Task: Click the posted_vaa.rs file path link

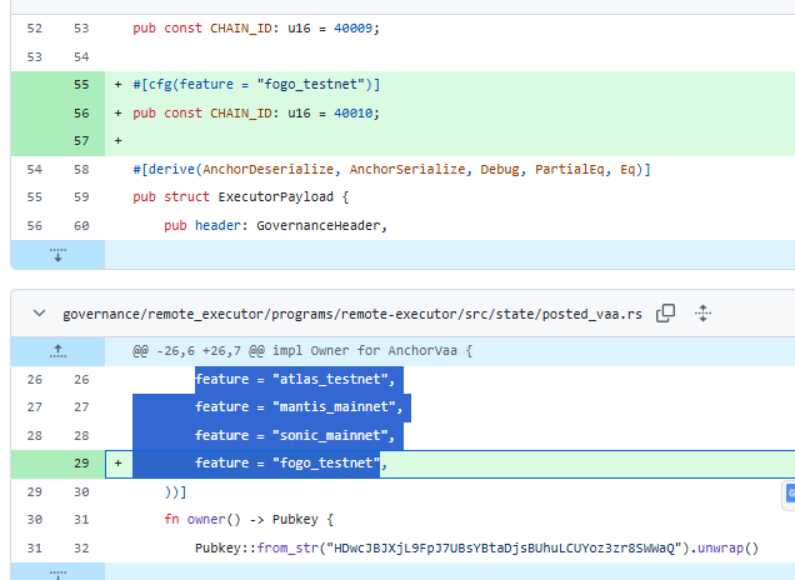Action: (352, 314)
